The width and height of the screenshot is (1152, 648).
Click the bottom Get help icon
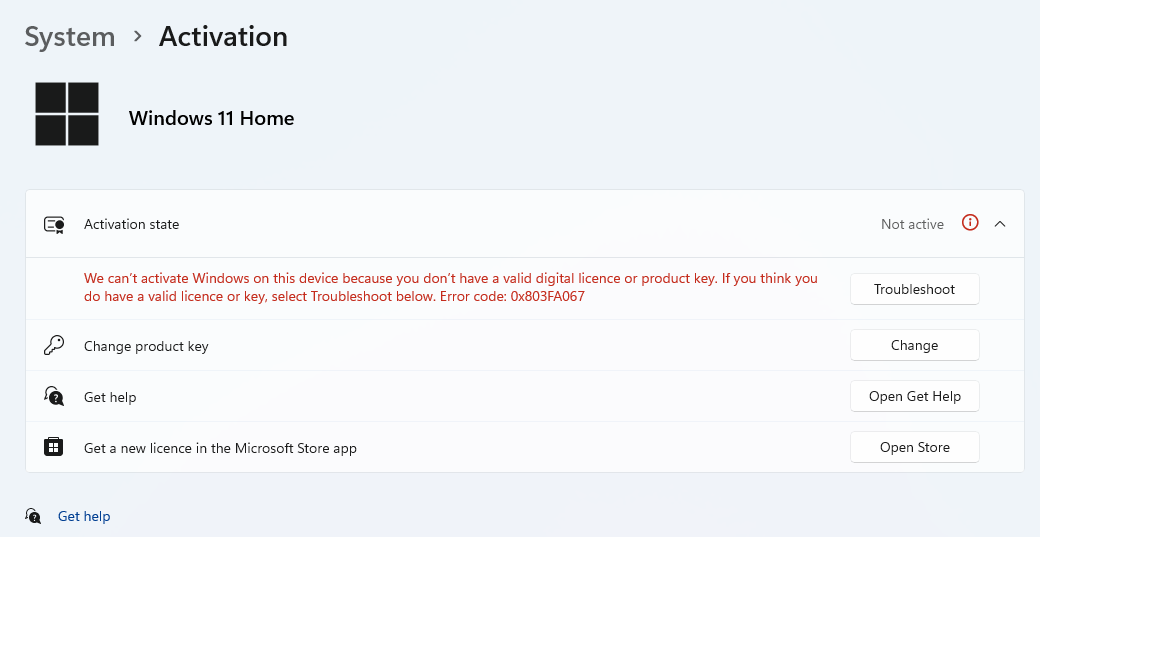(x=33, y=516)
